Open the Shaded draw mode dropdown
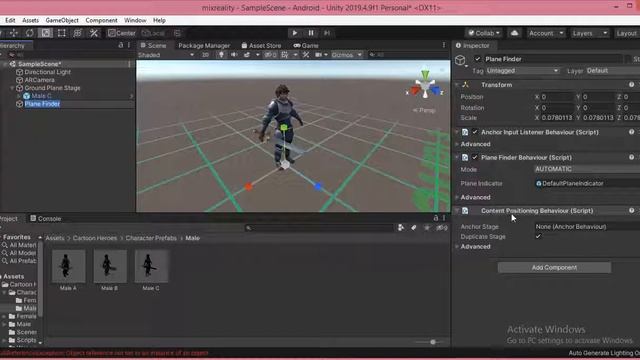 (x=166, y=55)
